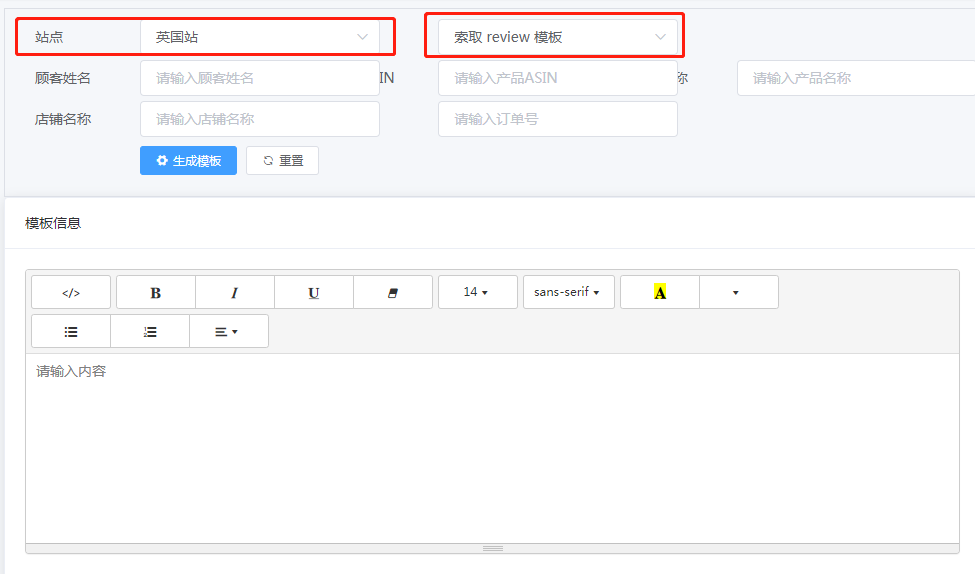Apply underline formatting

point(313,292)
